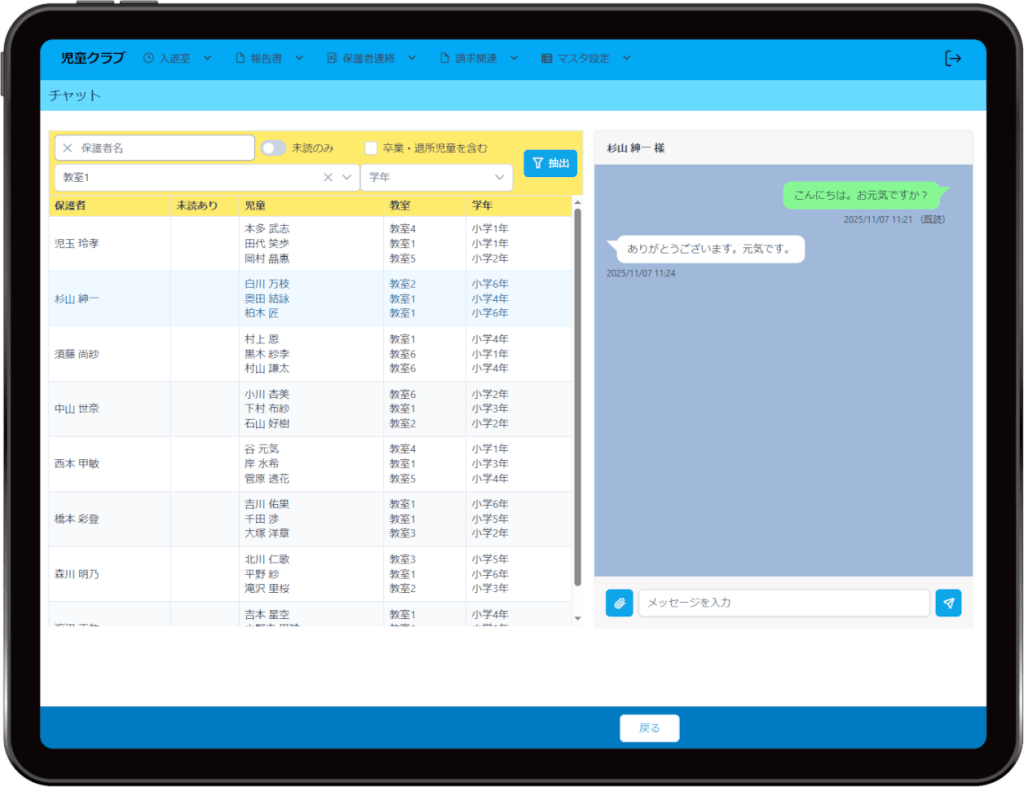Toggle the 未読のみ switch
The image size is (1024, 787).
click(273, 148)
